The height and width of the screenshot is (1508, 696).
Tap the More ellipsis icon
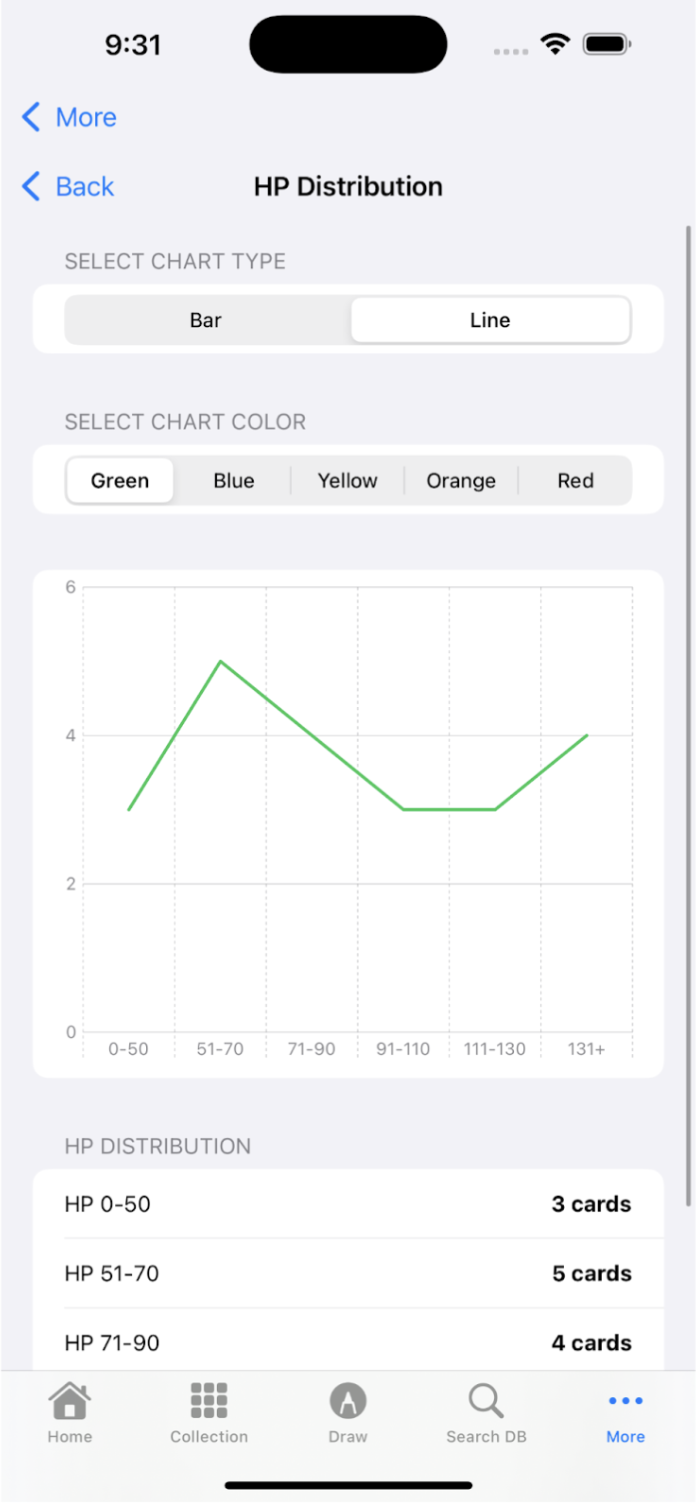(x=624, y=1400)
